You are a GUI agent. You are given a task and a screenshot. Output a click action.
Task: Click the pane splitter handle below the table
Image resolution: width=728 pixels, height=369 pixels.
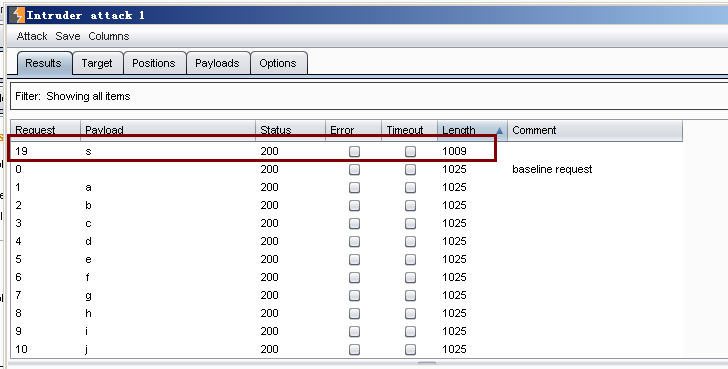point(427,364)
